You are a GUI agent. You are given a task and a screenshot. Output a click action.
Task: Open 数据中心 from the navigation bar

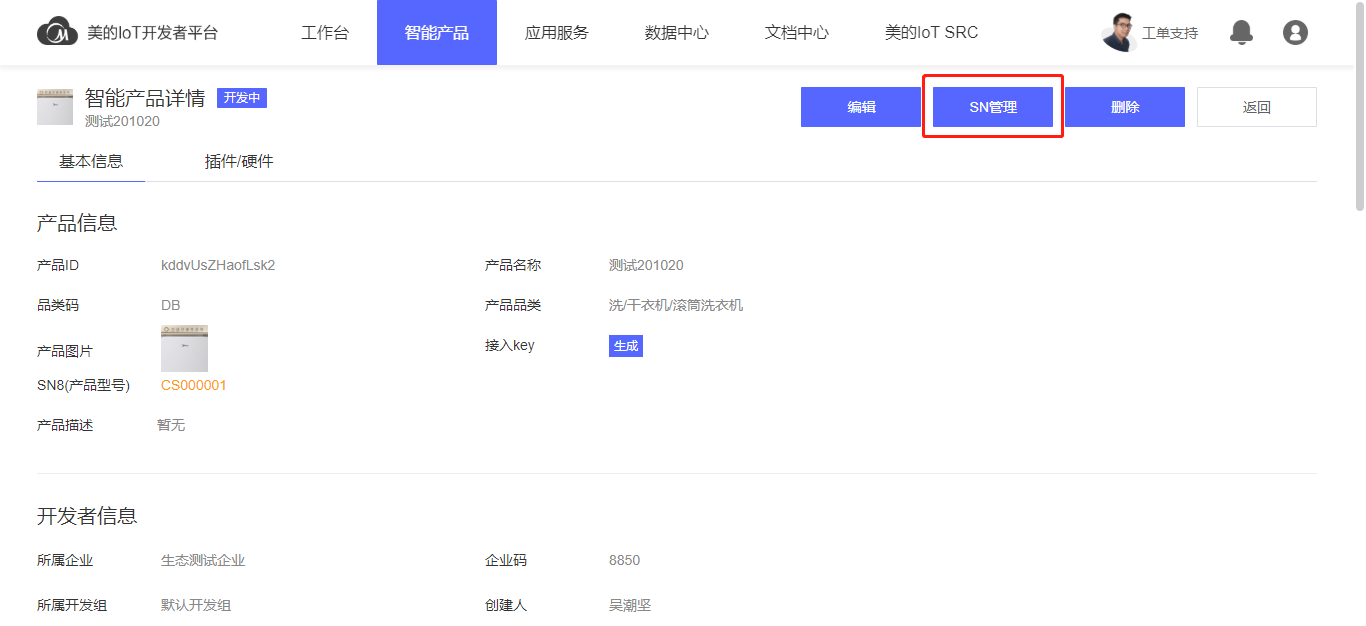pyautogui.click(x=677, y=32)
